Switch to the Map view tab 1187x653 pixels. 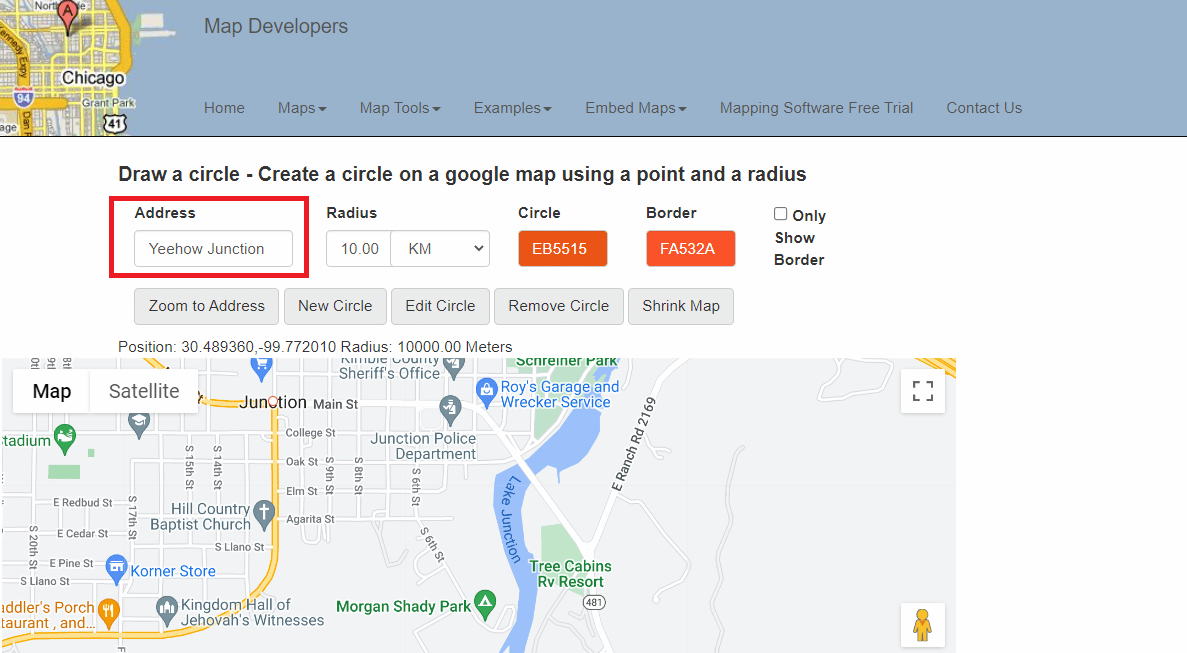pyautogui.click(x=51, y=391)
